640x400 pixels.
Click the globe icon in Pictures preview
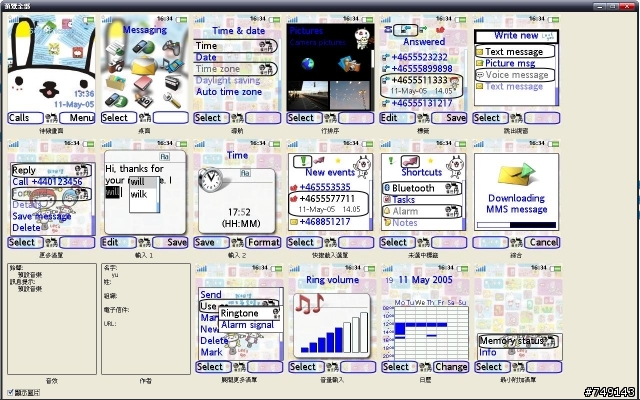click(308, 64)
